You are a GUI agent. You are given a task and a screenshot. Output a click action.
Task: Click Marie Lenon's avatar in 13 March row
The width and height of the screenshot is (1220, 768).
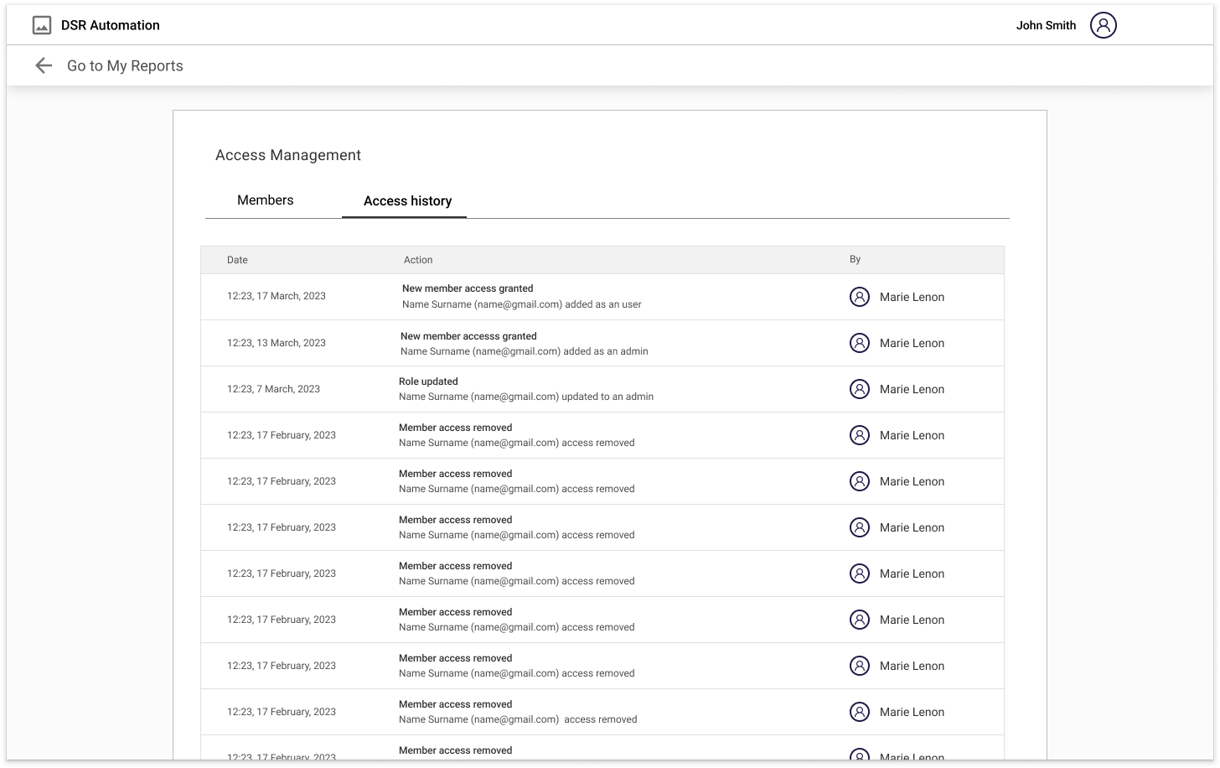point(859,343)
